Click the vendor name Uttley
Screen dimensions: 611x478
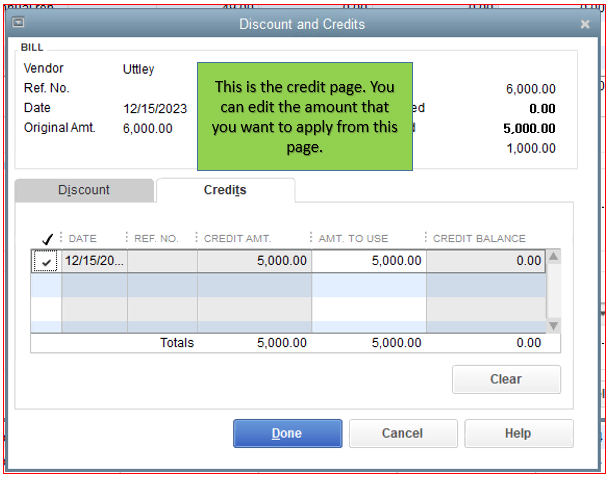click(x=138, y=69)
